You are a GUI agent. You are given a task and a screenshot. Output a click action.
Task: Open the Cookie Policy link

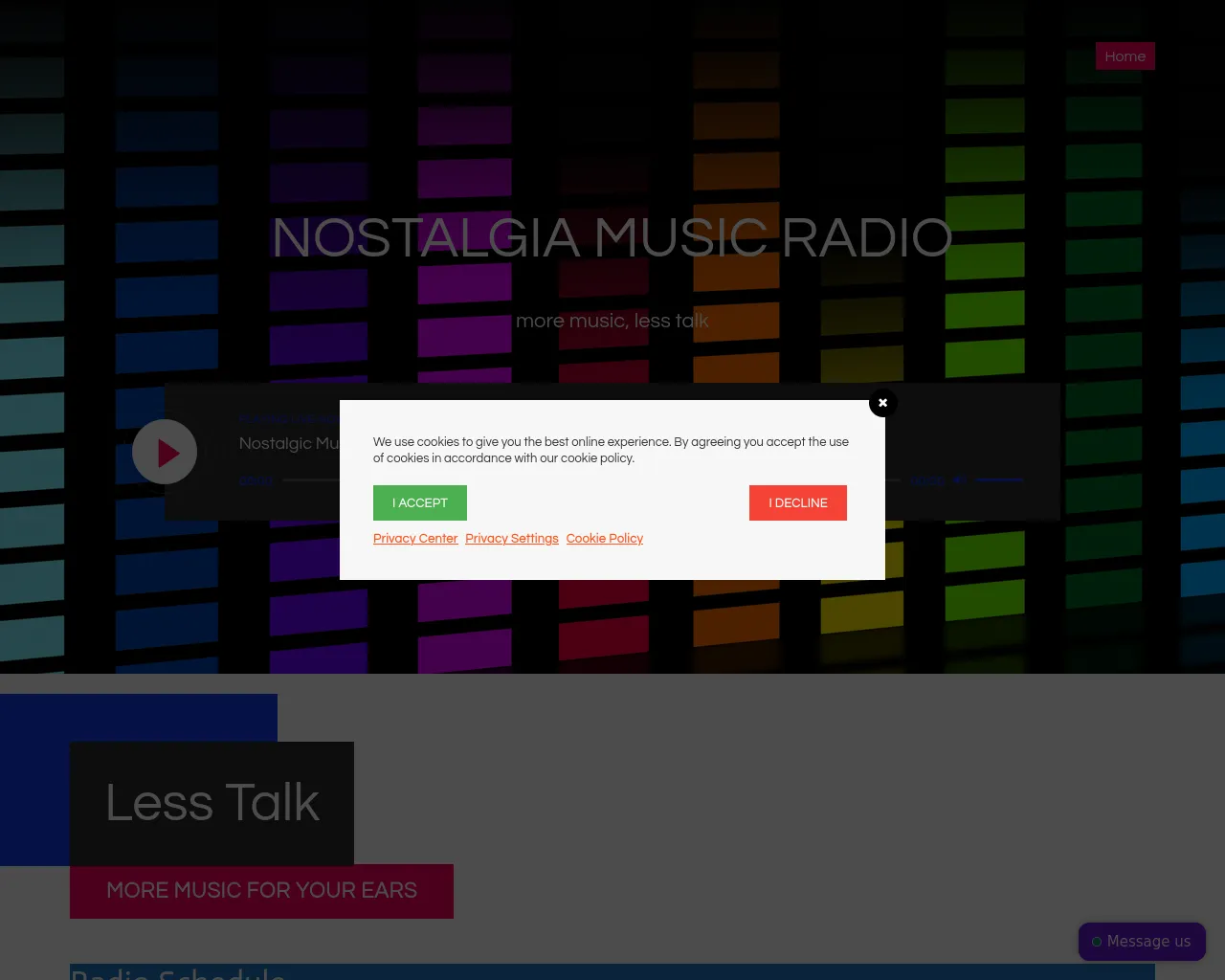point(604,539)
